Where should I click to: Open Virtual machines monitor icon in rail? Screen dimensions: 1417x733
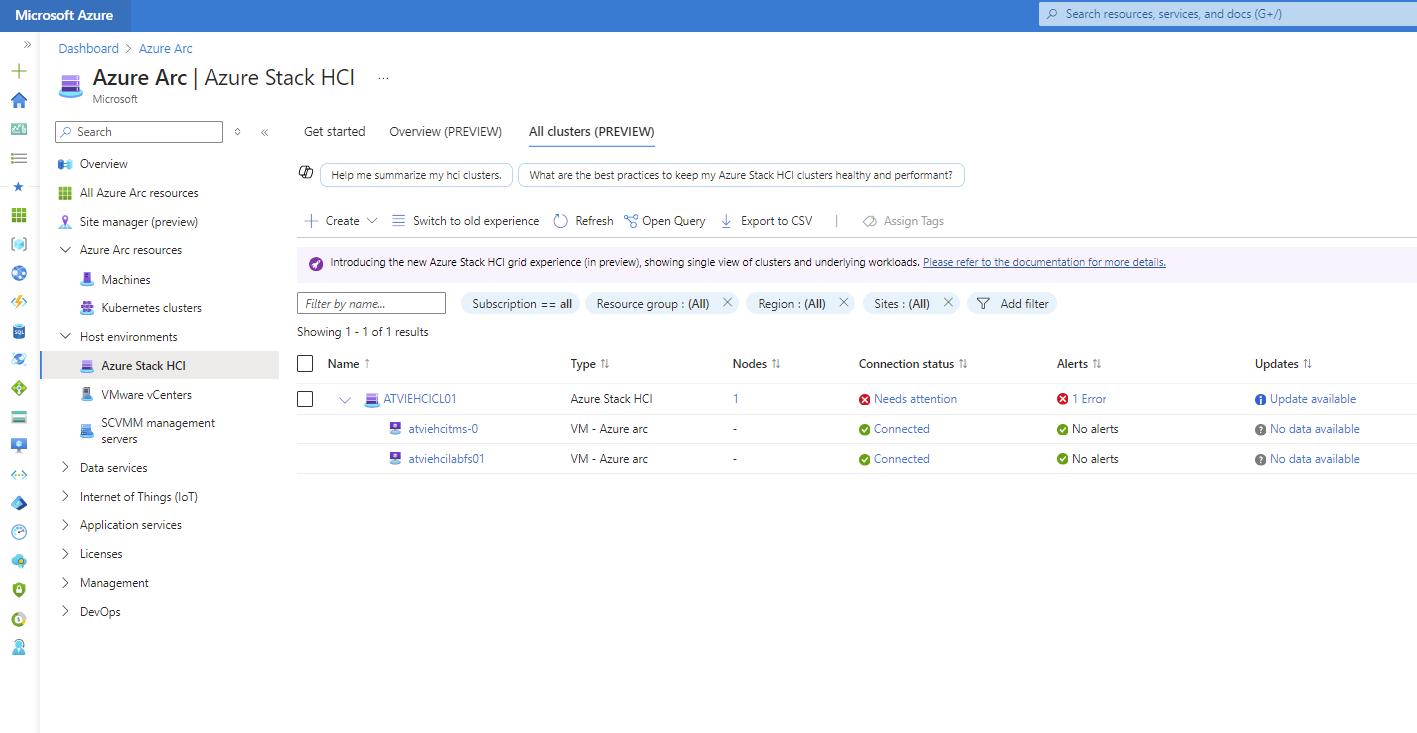point(19,446)
